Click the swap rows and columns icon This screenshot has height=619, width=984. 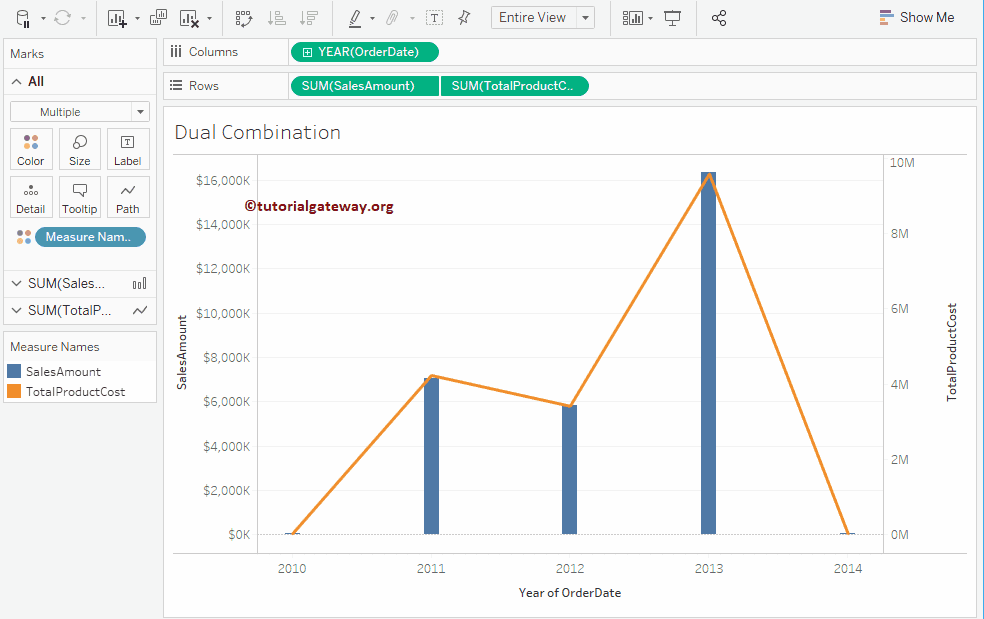(x=243, y=18)
